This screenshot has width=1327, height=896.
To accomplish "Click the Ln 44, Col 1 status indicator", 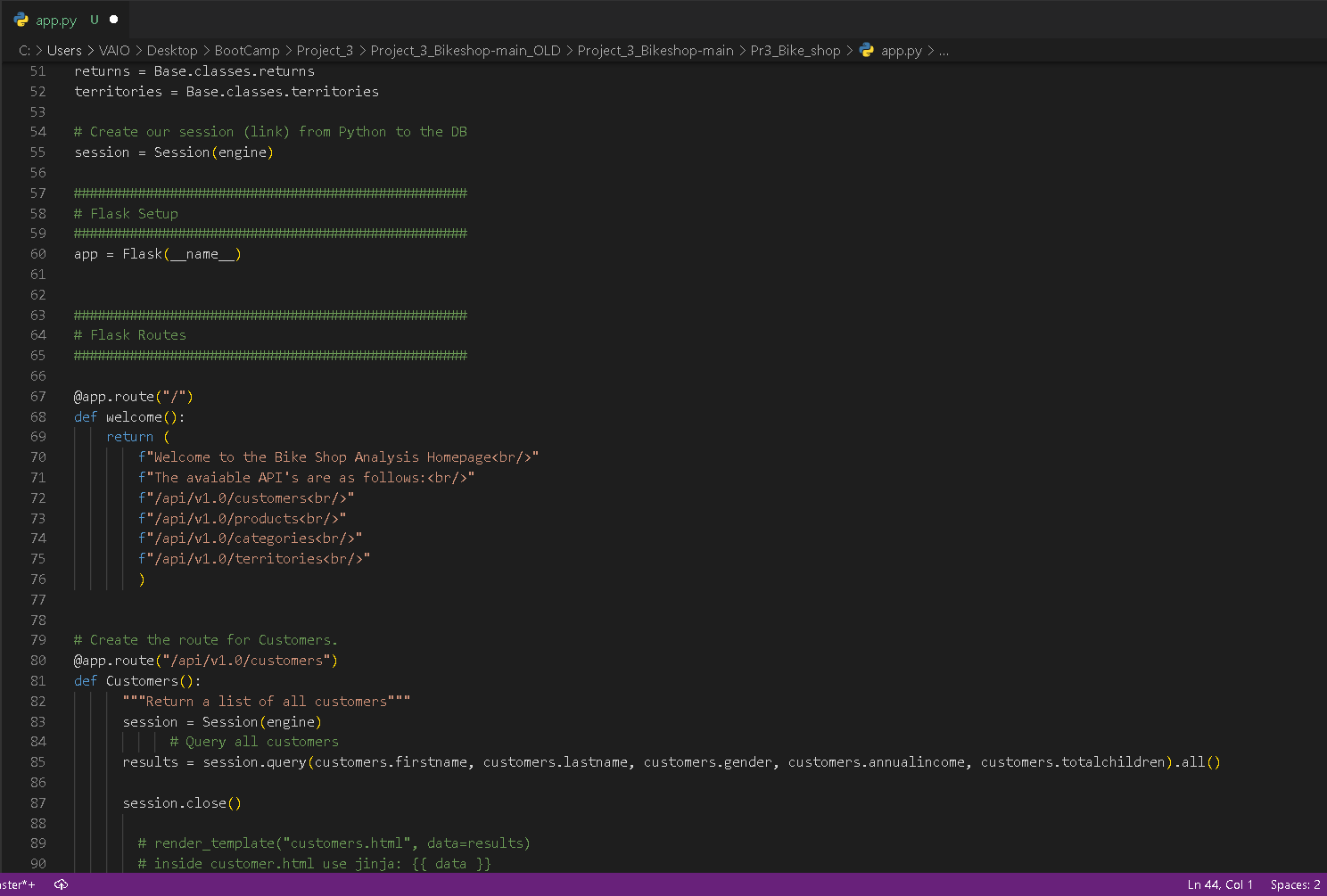I will click(x=1220, y=884).
